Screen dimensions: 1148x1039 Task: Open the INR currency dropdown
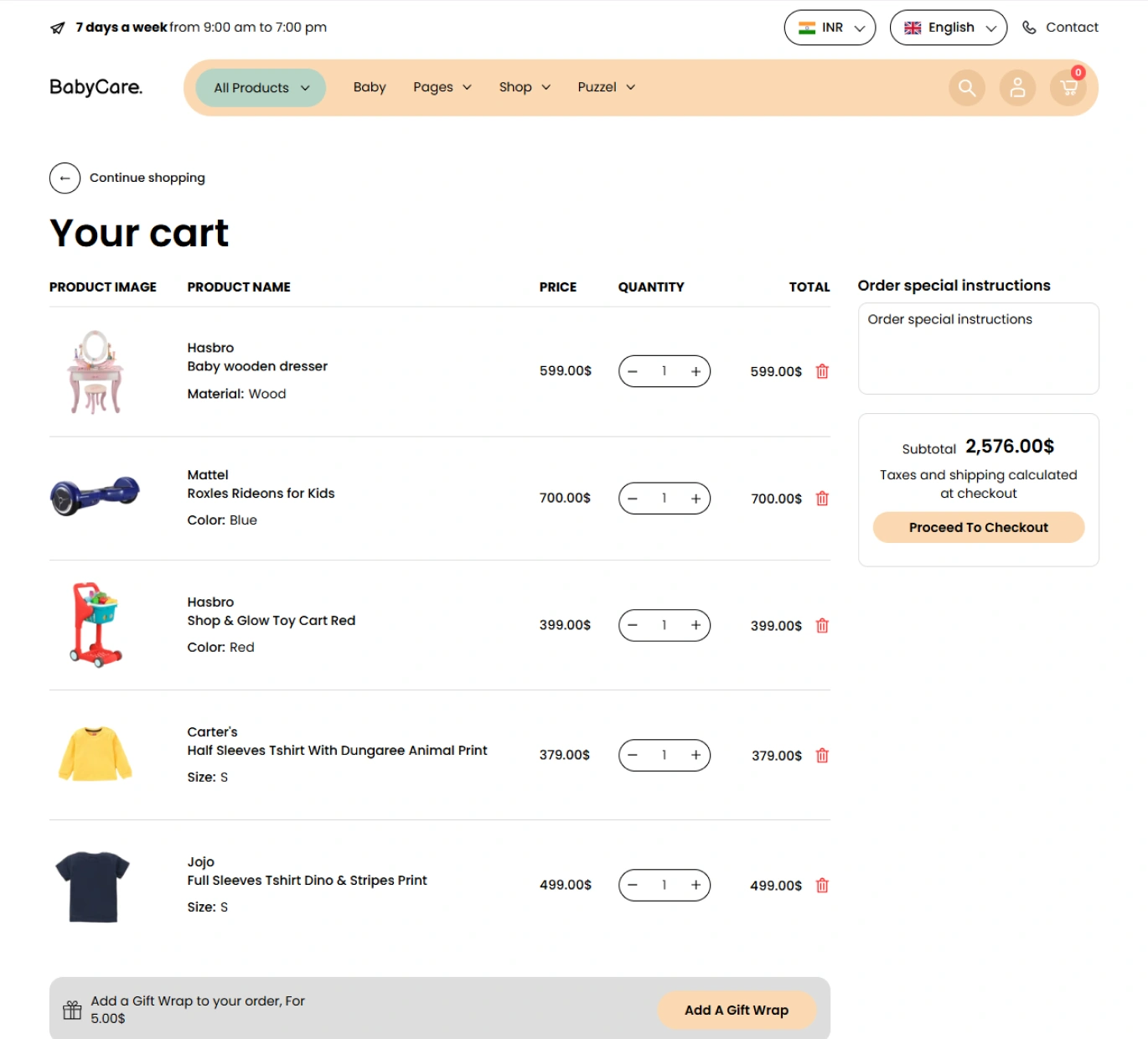pos(830,28)
